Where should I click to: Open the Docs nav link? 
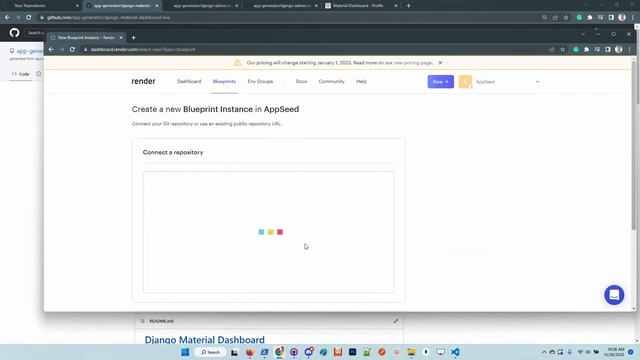pos(301,82)
